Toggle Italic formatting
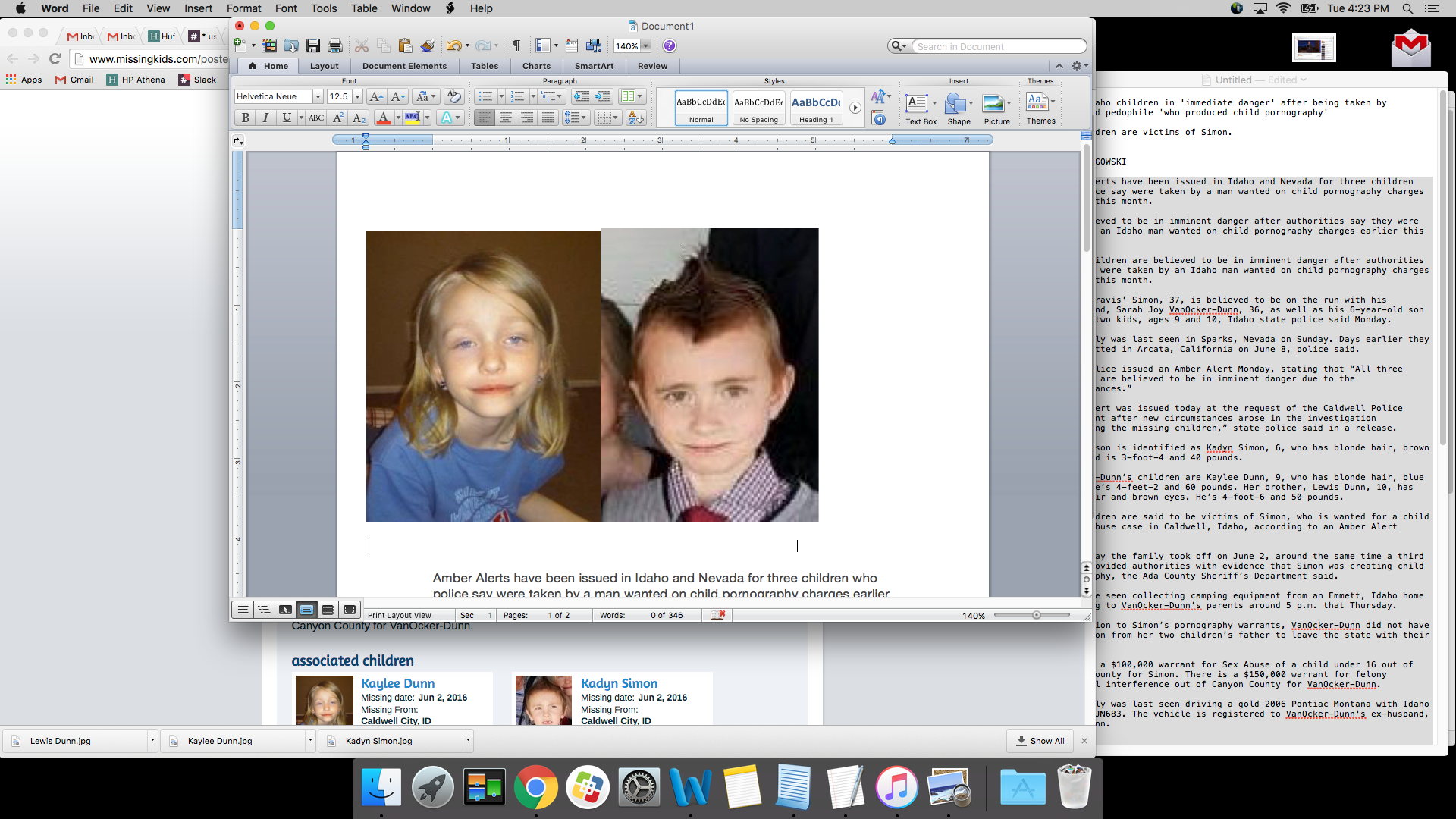The image size is (1456, 819). (265, 118)
